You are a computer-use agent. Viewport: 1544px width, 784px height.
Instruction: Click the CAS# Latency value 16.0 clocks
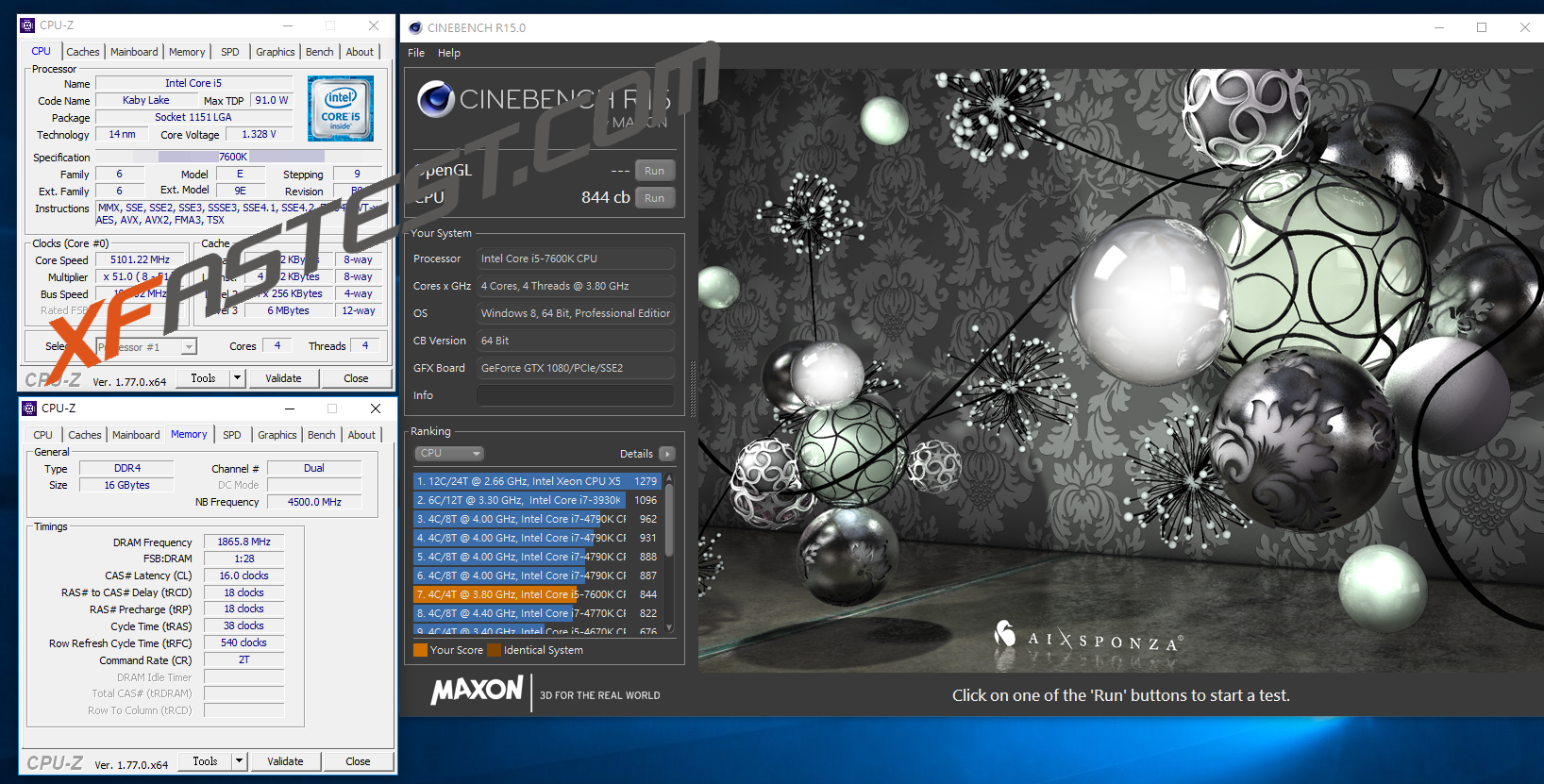click(x=243, y=575)
